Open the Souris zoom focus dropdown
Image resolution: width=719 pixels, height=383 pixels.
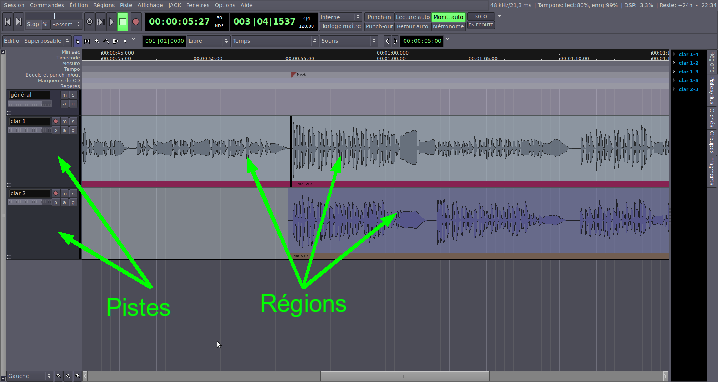click(348, 41)
